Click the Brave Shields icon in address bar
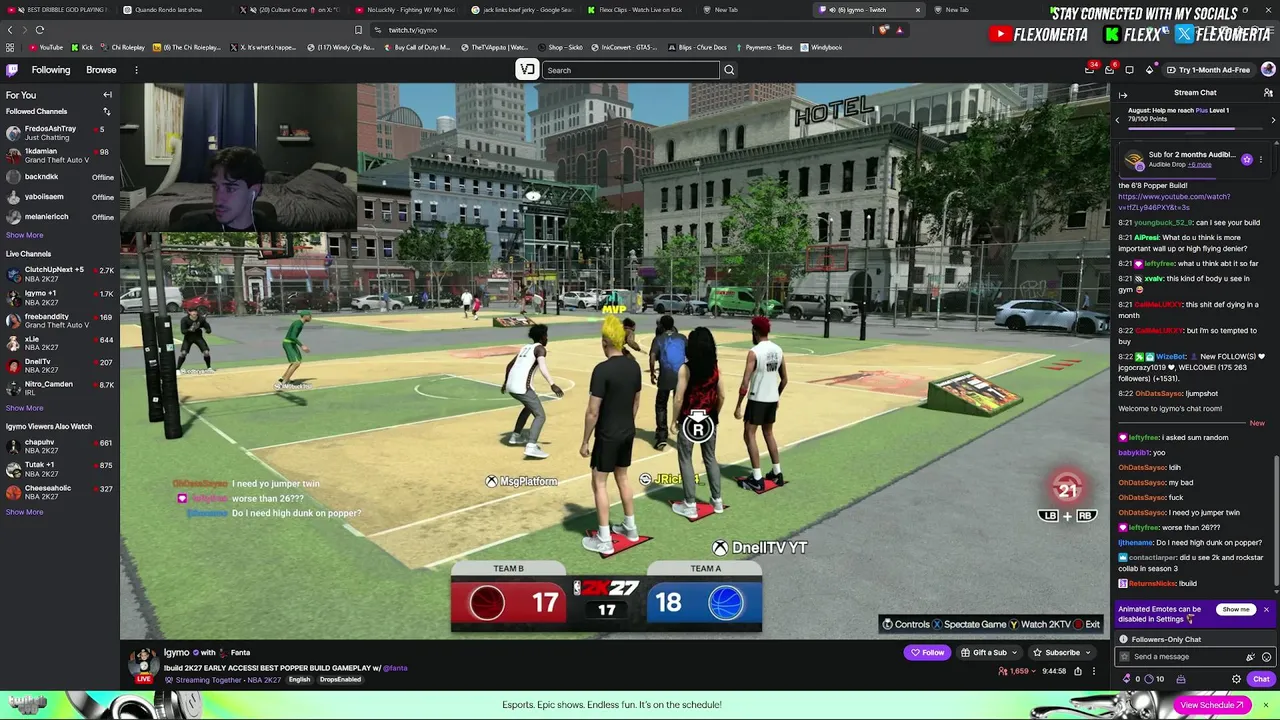The width and height of the screenshot is (1280, 720). click(883, 30)
